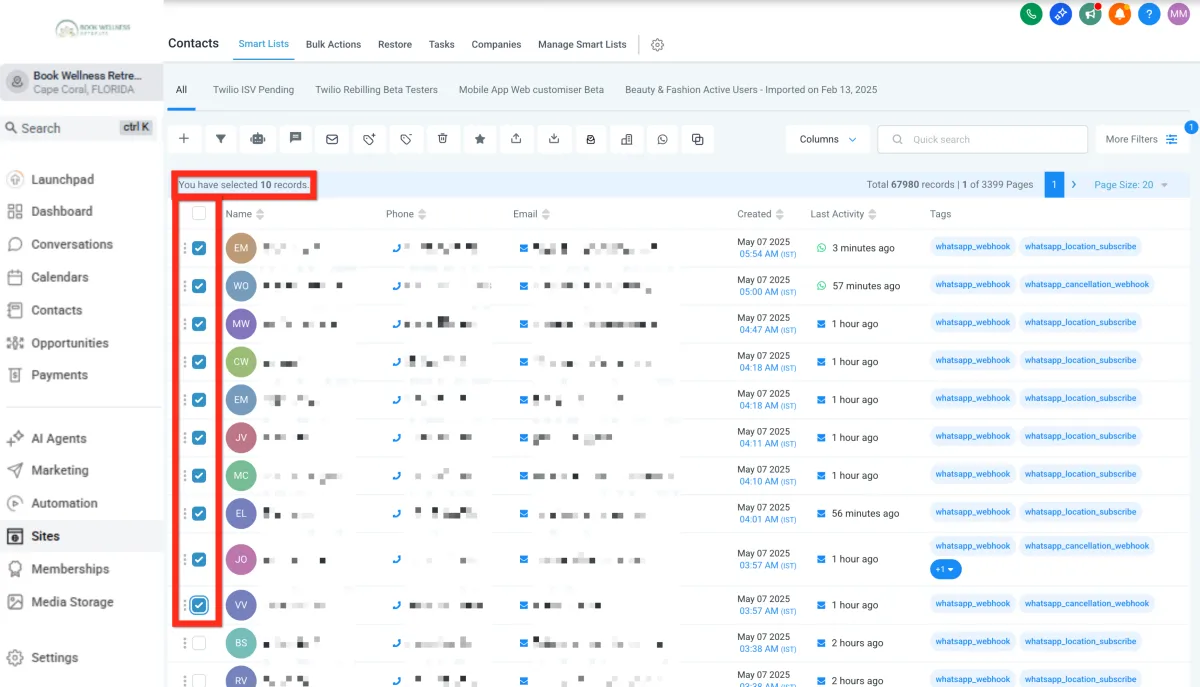Image resolution: width=1200 pixels, height=687 pixels.
Task: Click the green phone dialer icon
Action: tap(1031, 14)
